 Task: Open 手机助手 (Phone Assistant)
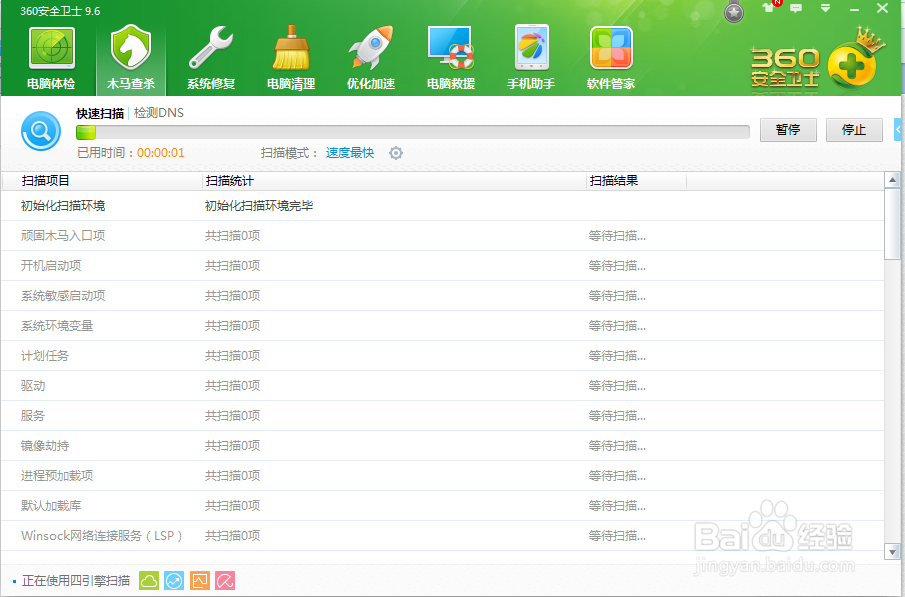(x=530, y=55)
